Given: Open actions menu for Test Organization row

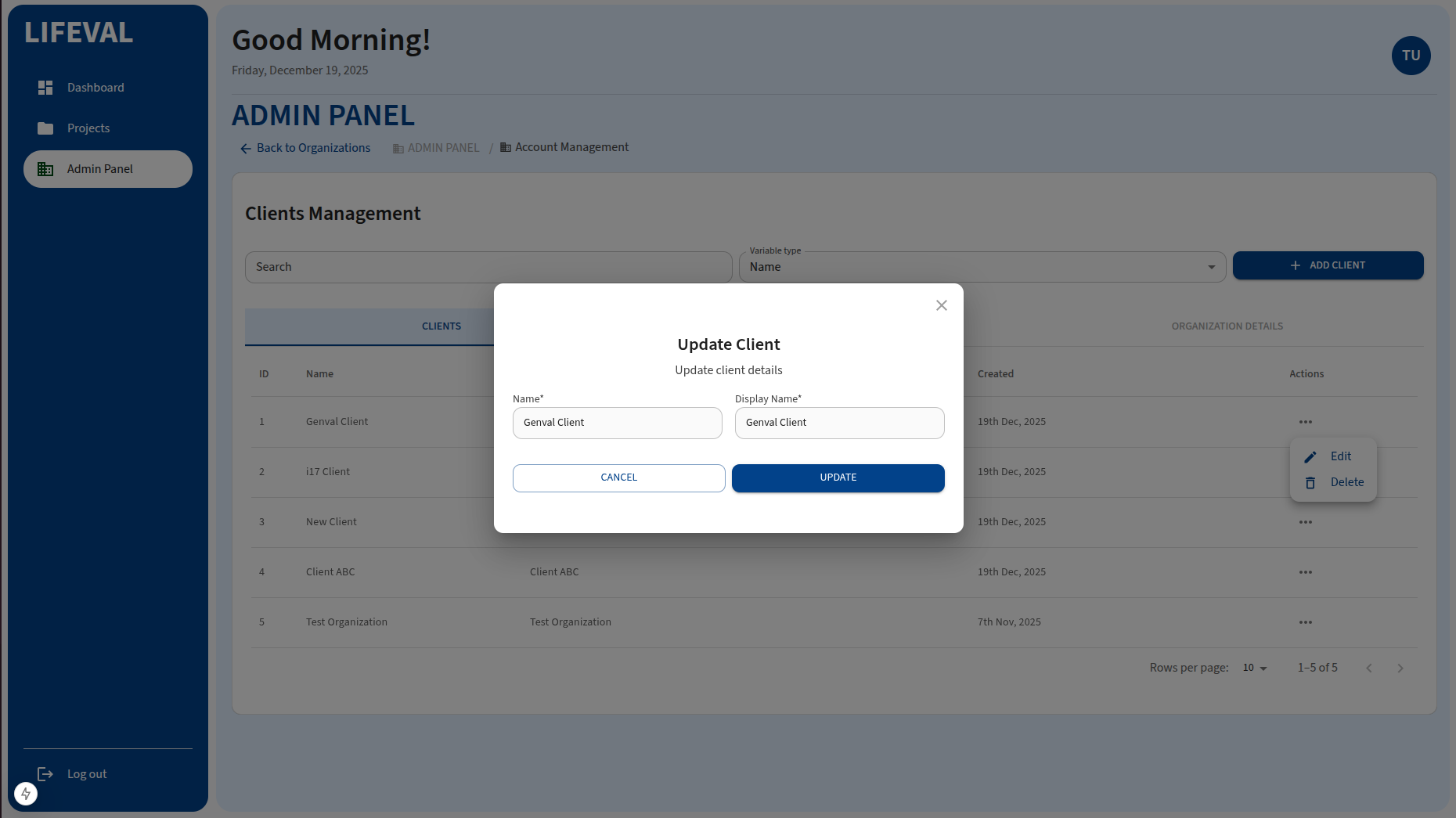Looking at the screenshot, I should tap(1305, 622).
